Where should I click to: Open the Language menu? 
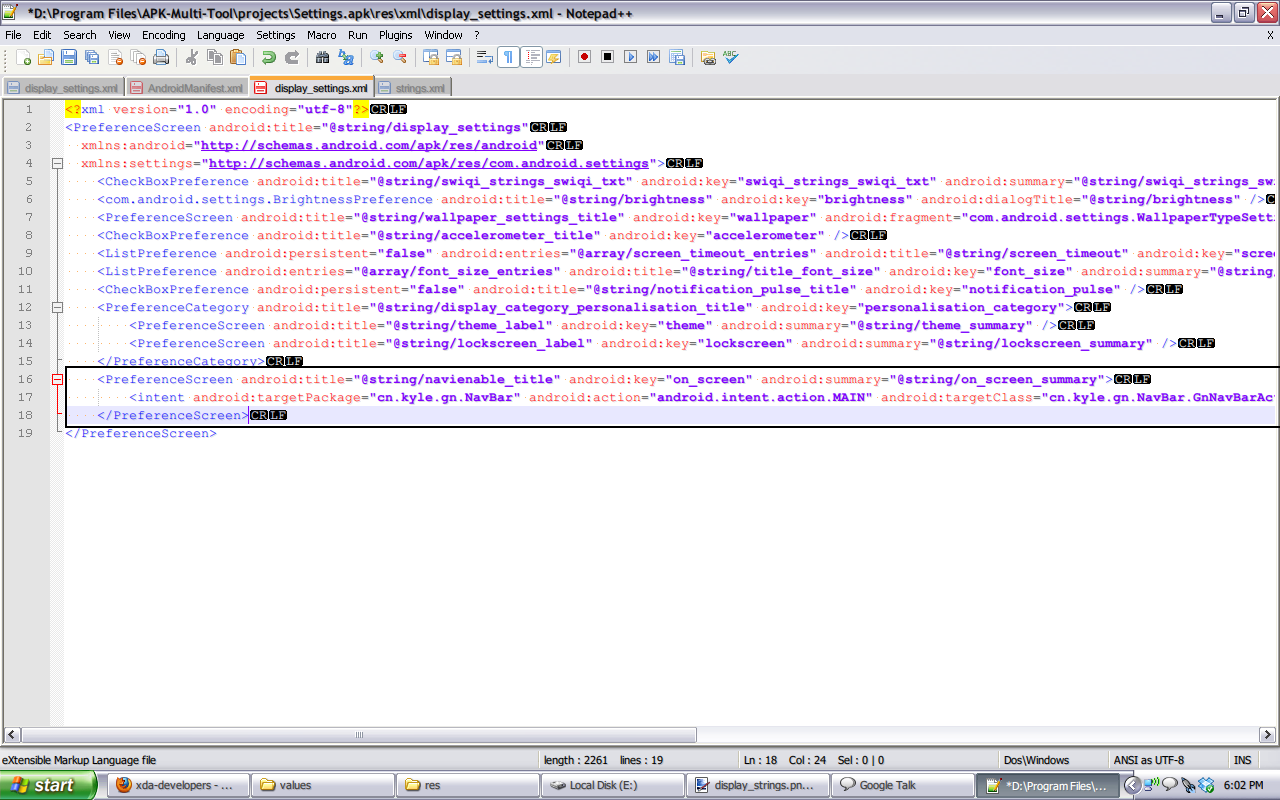click(x=220, y=35)
